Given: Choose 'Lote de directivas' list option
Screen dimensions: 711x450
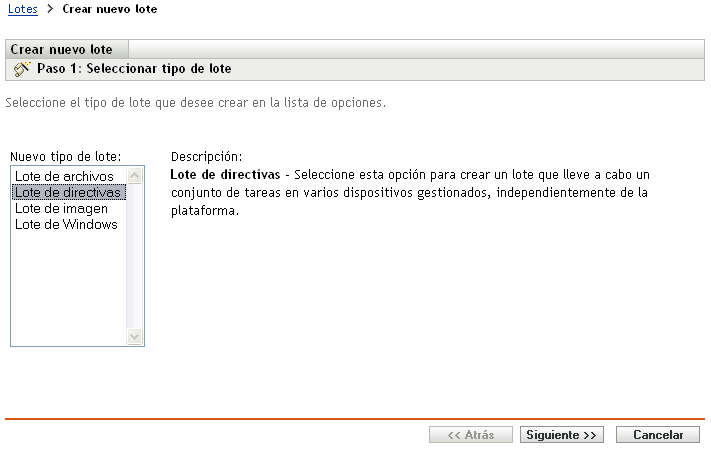Looking at the screenshot, I should pyautogui.click(x=67, y=192).
